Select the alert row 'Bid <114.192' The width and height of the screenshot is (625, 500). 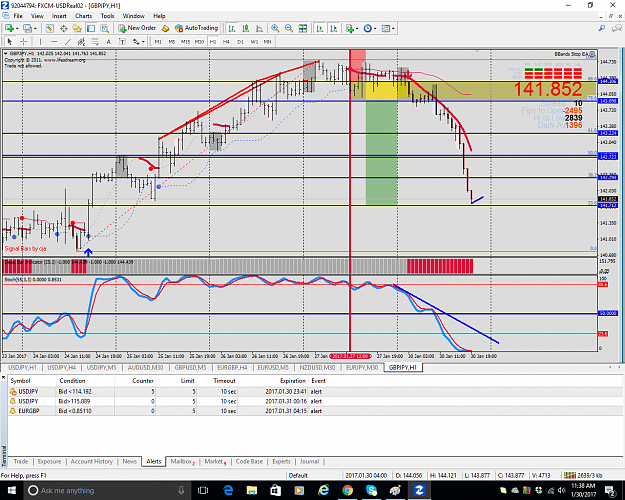pyautogui.click(x=315, y=392)
